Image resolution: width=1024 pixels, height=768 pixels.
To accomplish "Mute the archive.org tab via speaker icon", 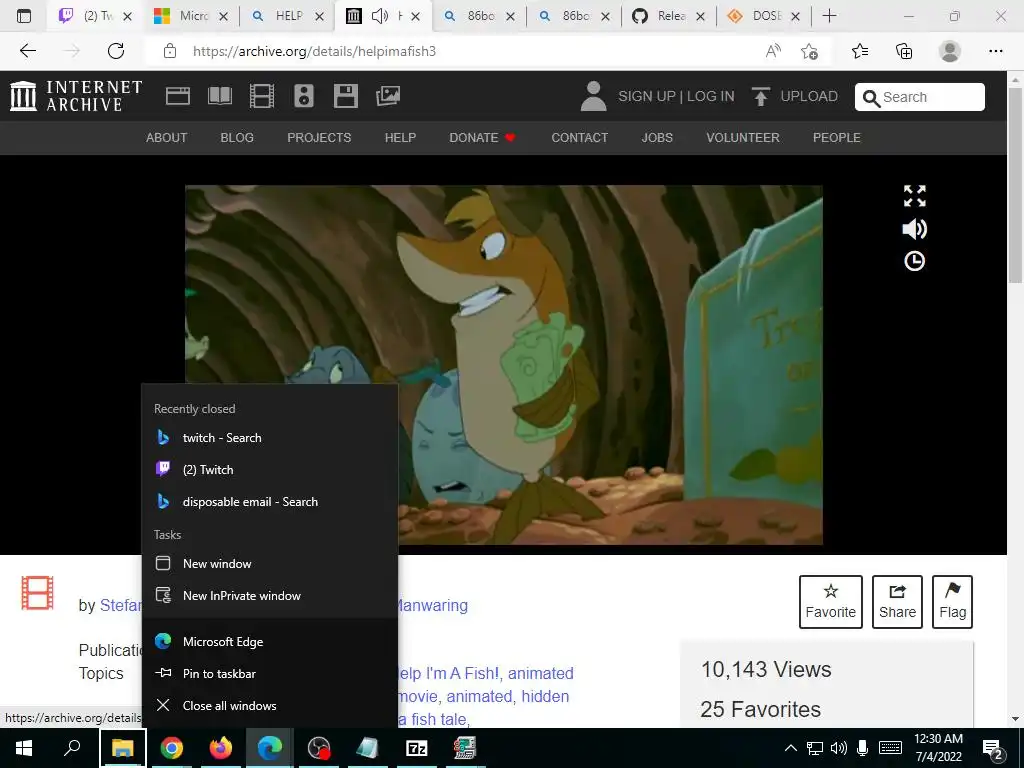I will click(x=379, y=16).
